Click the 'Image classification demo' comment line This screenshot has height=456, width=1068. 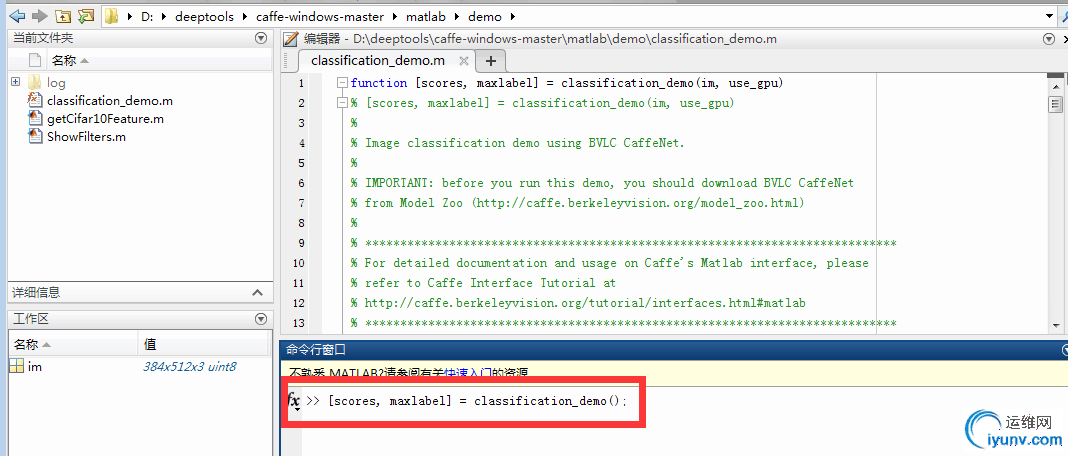[x=517, y=143]
